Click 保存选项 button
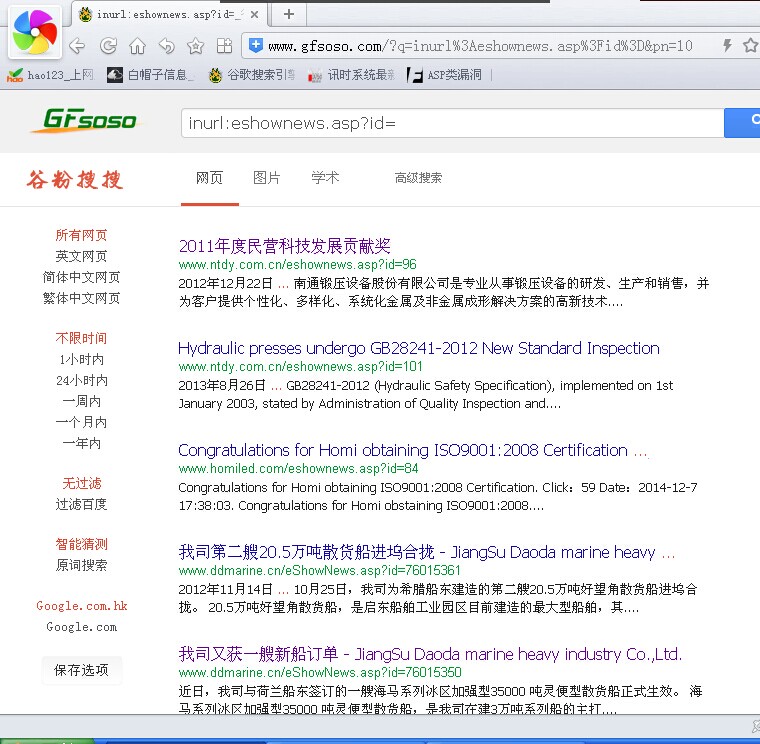 click(x=81, y=670)
